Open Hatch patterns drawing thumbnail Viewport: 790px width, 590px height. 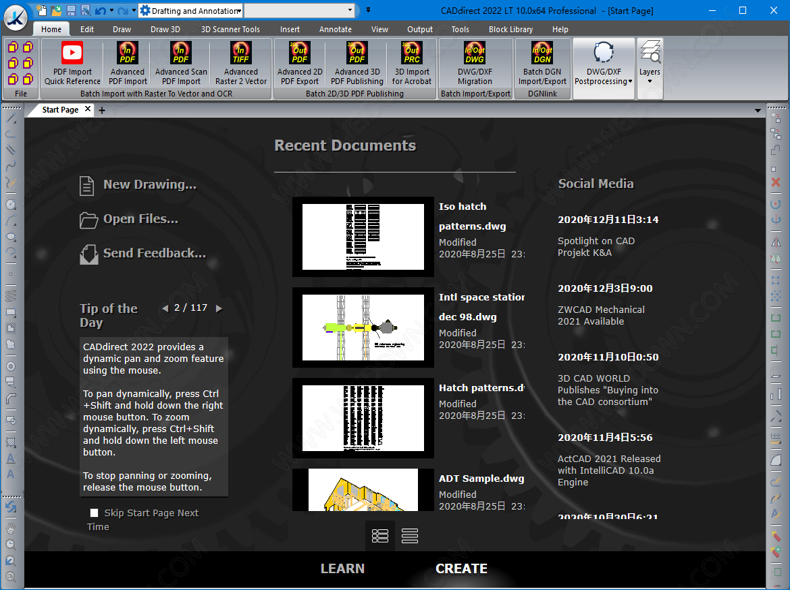363,418
